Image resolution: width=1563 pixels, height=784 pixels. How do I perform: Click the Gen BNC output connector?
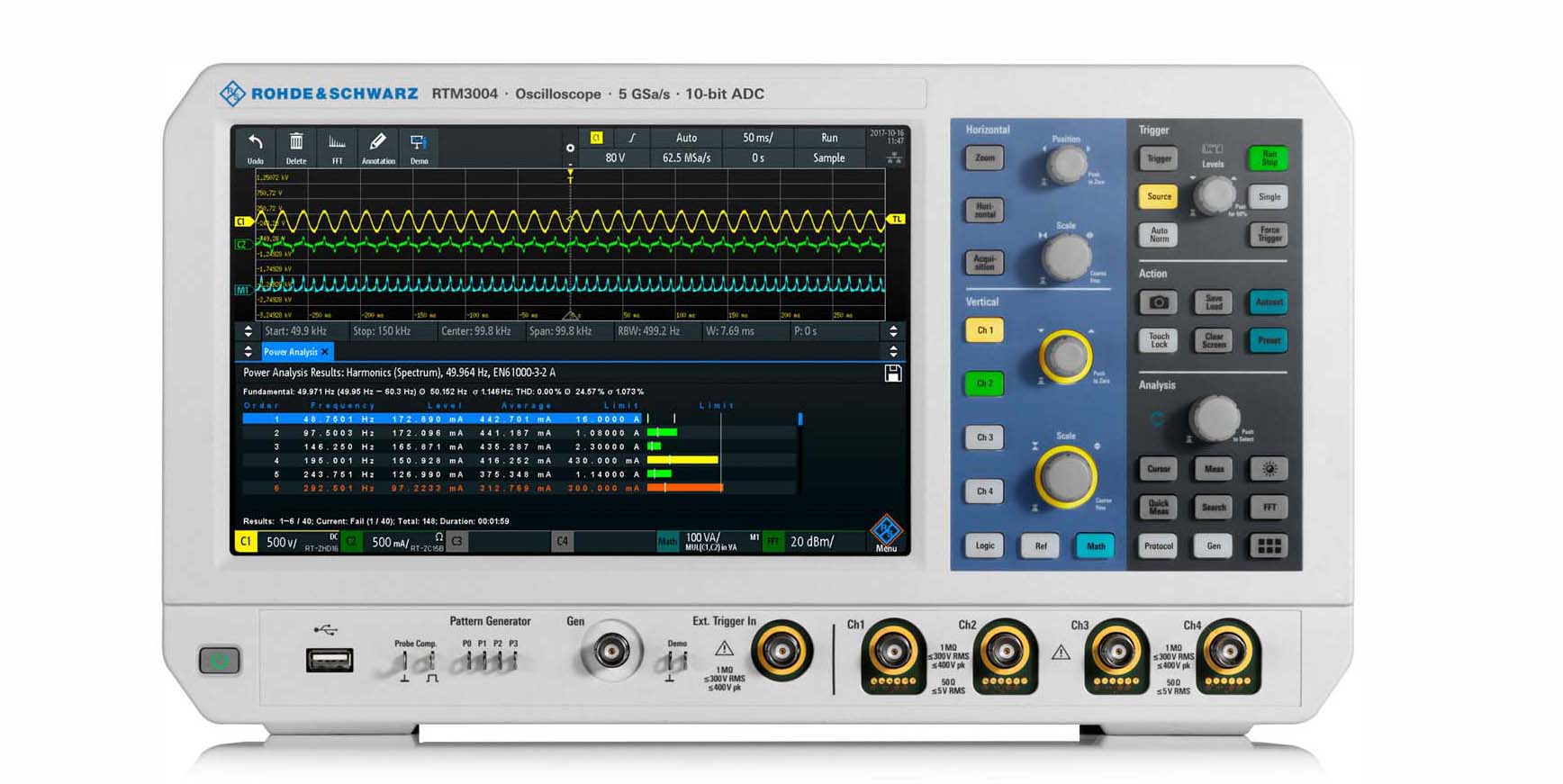pyautogui.click(x=611, y=651)
